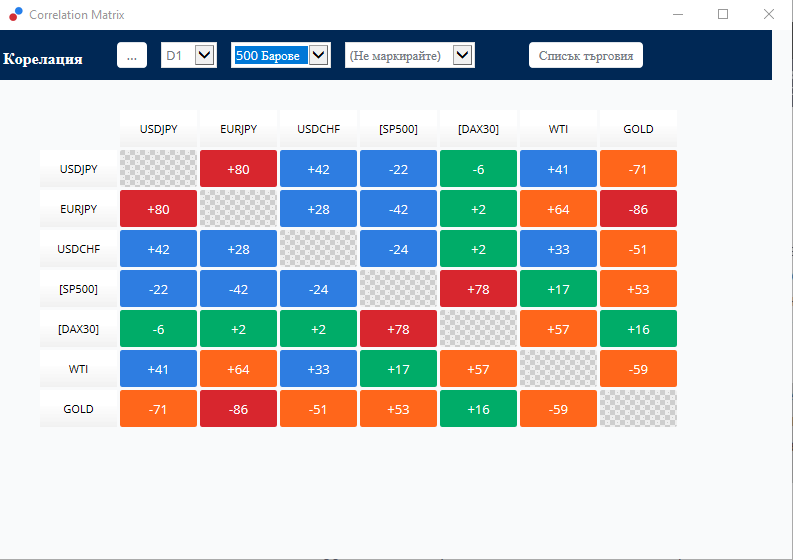Image resolution: width=793 pixels, height=560 pixels.
Task: Click +53 cell in GOLD row
Action: 398,409
